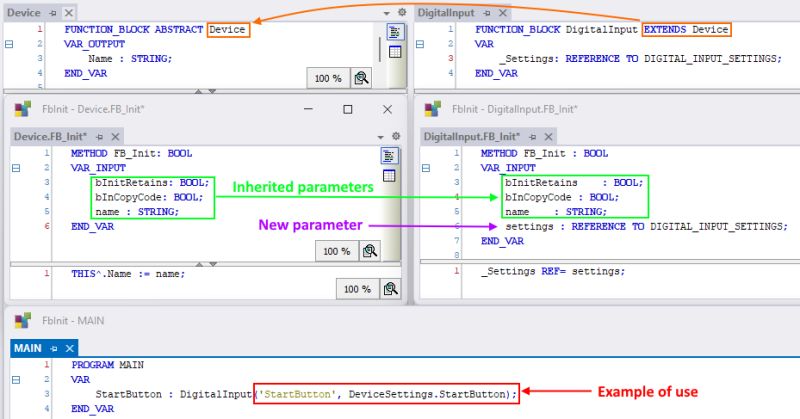Viewport: 800px width, 419px height.
Task: Click '_Settings: REFERENCE TO DIGITAL_INPUT_SETTINGS;' line
Action: coord(640,59)
